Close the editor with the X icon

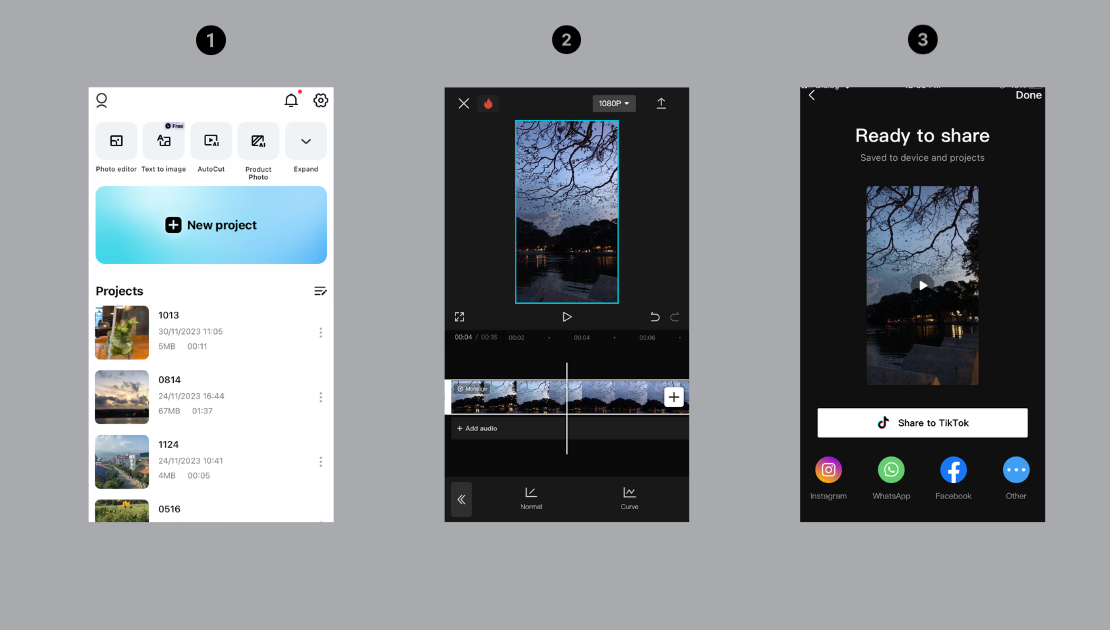(464, 103)
